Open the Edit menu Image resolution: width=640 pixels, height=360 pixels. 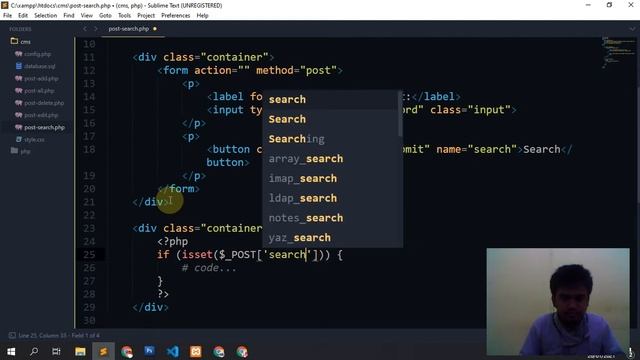pos(23,16)
